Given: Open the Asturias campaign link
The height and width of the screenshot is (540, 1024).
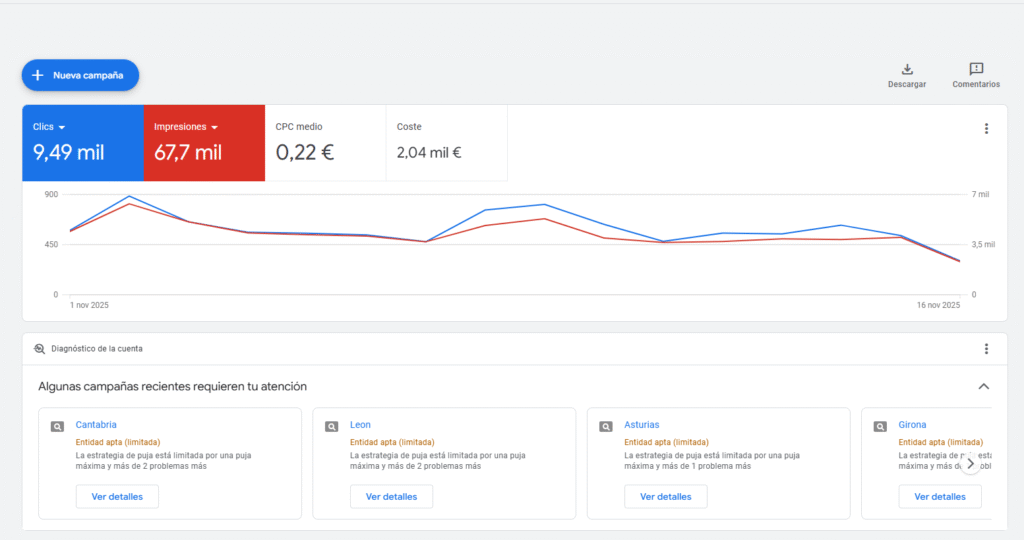Looking at the screenshot, I should tap(641, 424).
